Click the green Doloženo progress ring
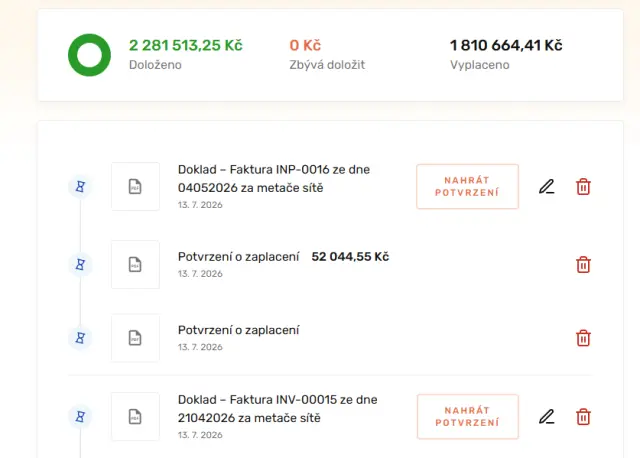 [89, 55]
